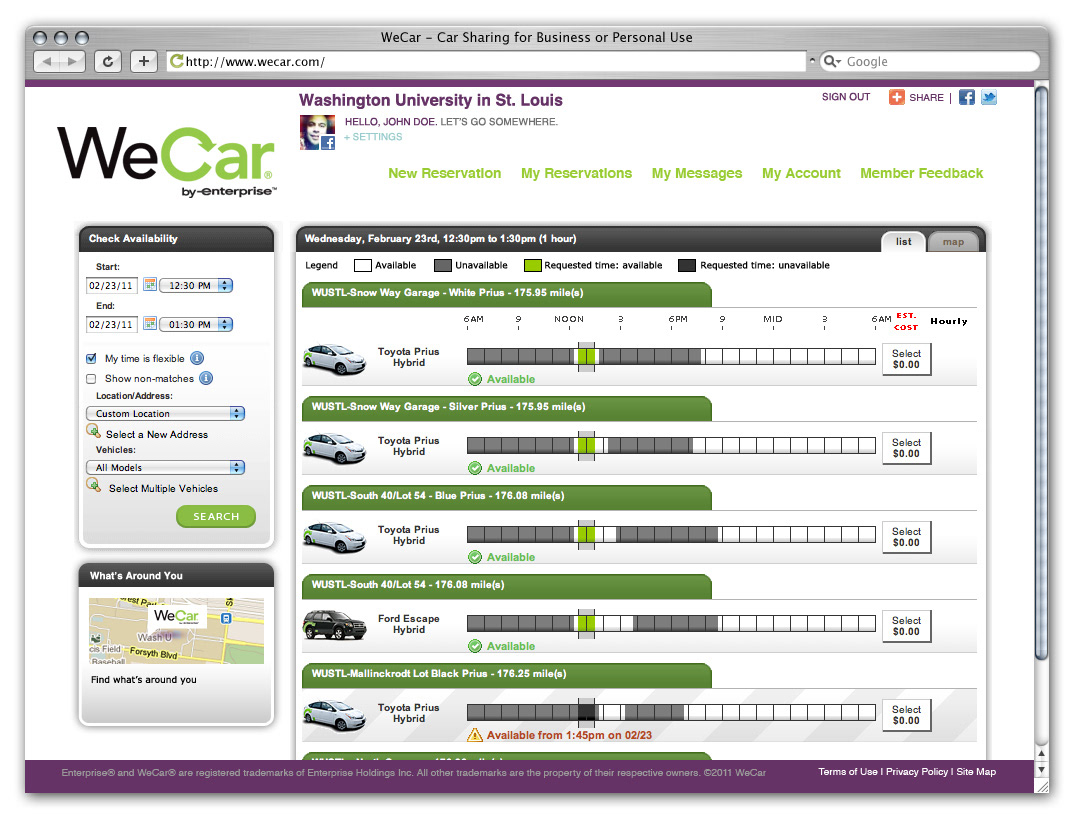Viewport: 1074px width, 818px height.
Task: Click the Google search magnifier icon
Action: click(831, 62)
